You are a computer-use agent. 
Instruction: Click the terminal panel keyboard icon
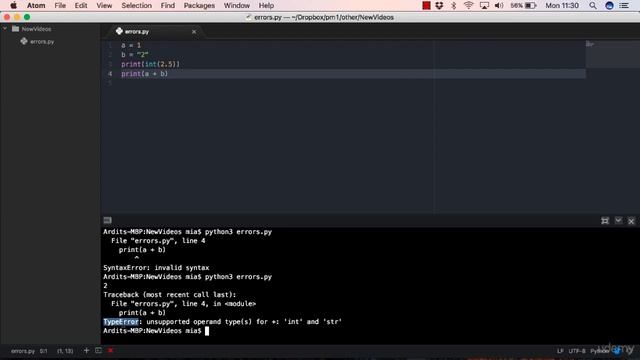pos(107,220)
